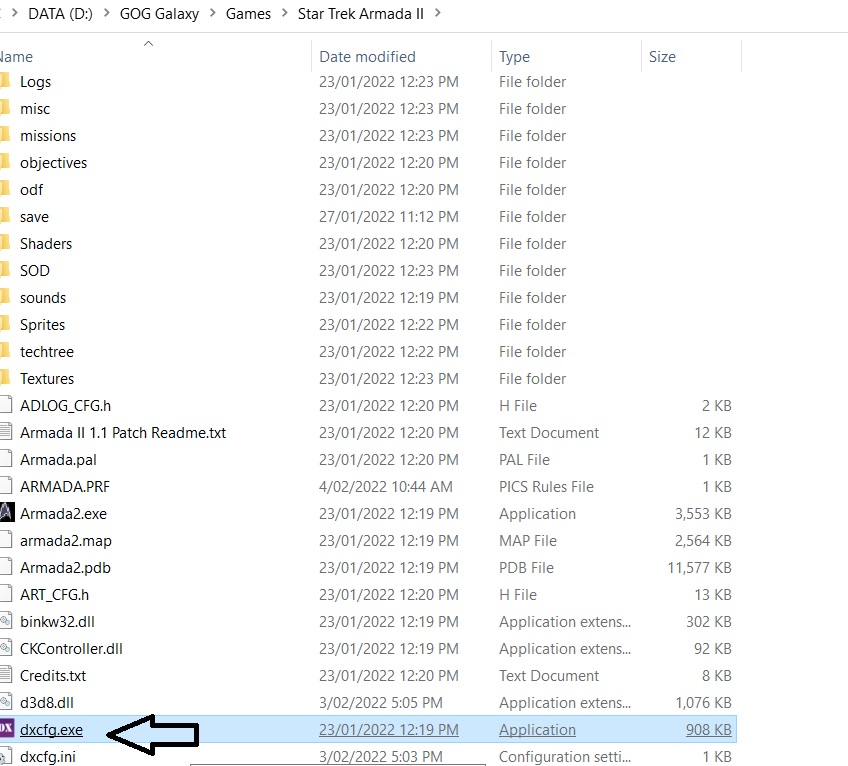
Task: Select the dxcfg.ini file
Action: coord(48,756)
